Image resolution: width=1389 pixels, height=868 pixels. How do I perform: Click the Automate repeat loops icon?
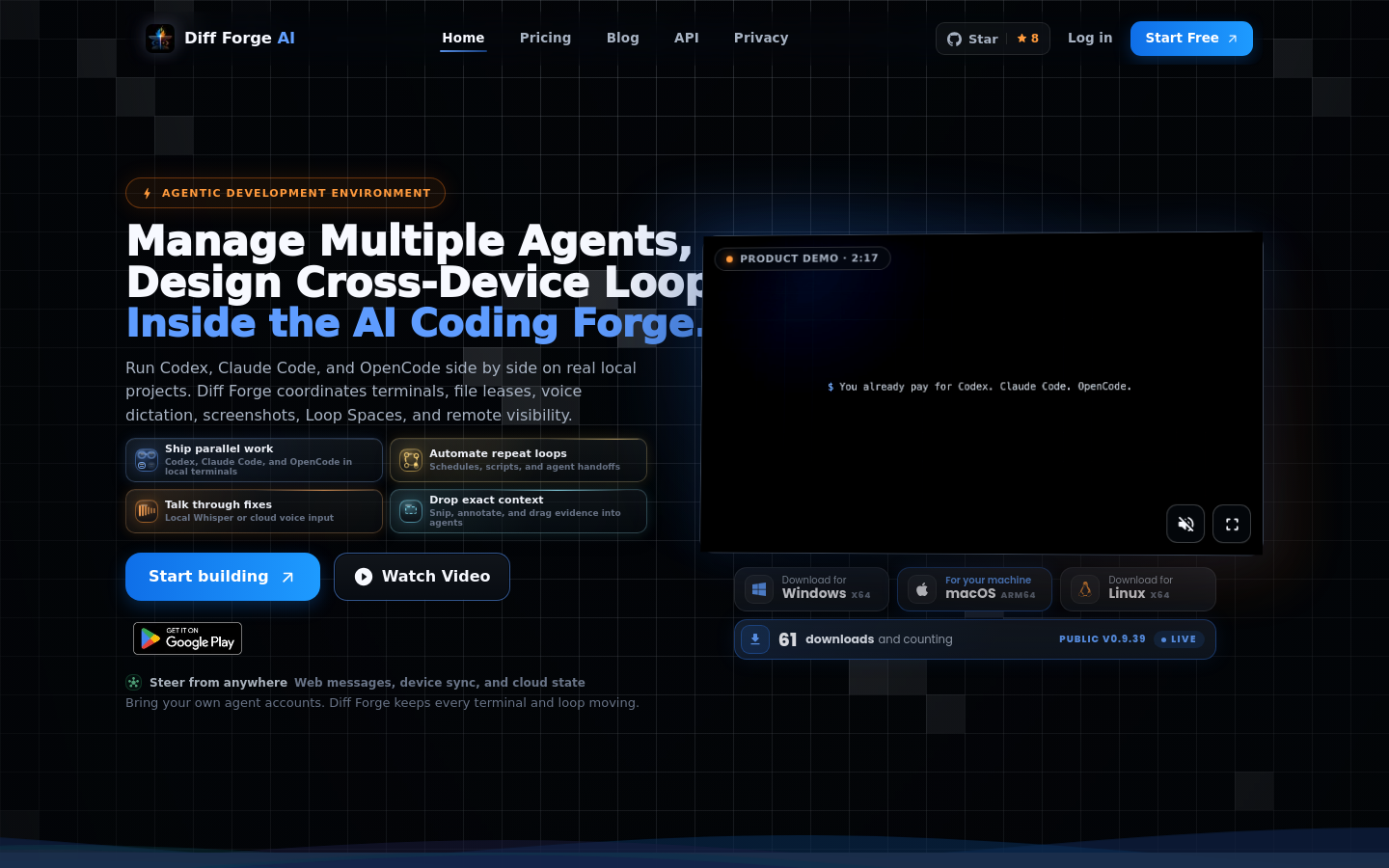click(x=411, y=460)
